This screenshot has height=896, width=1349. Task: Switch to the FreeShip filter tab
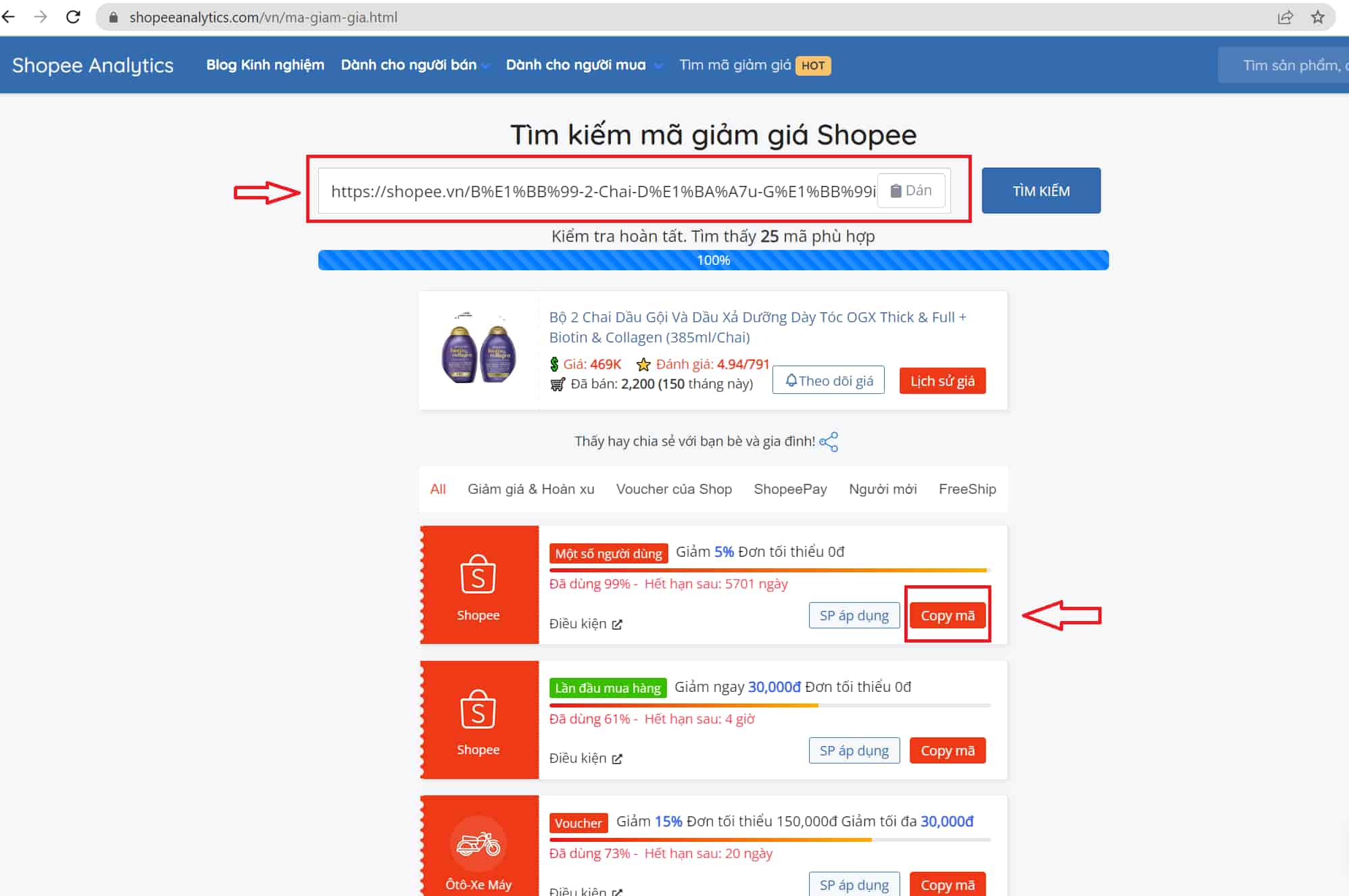[x=966, y=489]
